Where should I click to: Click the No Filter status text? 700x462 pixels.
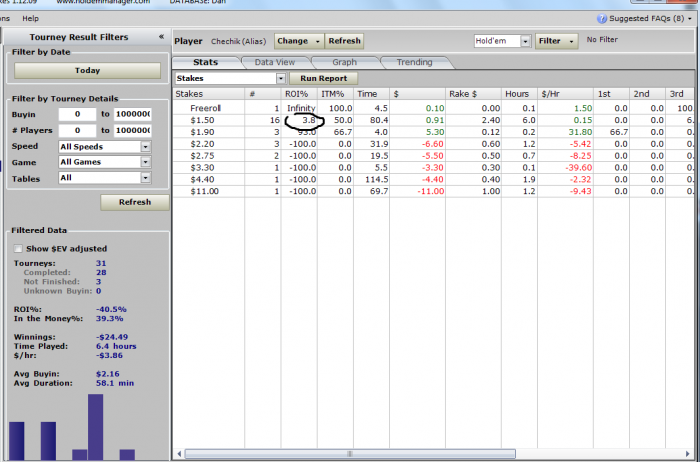602,40
